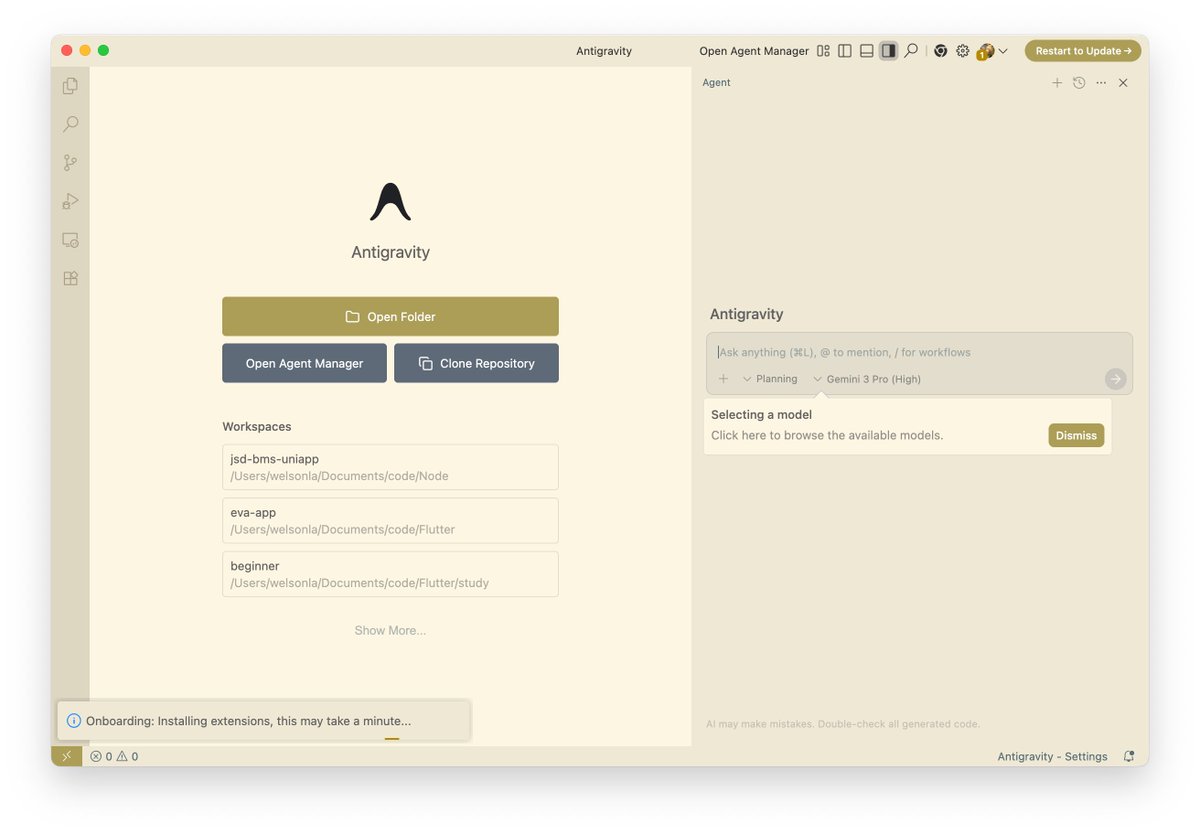Open the Explorer view in activity bar
The height and width of the screenshot is (834, 1200).
pos(70,86)
